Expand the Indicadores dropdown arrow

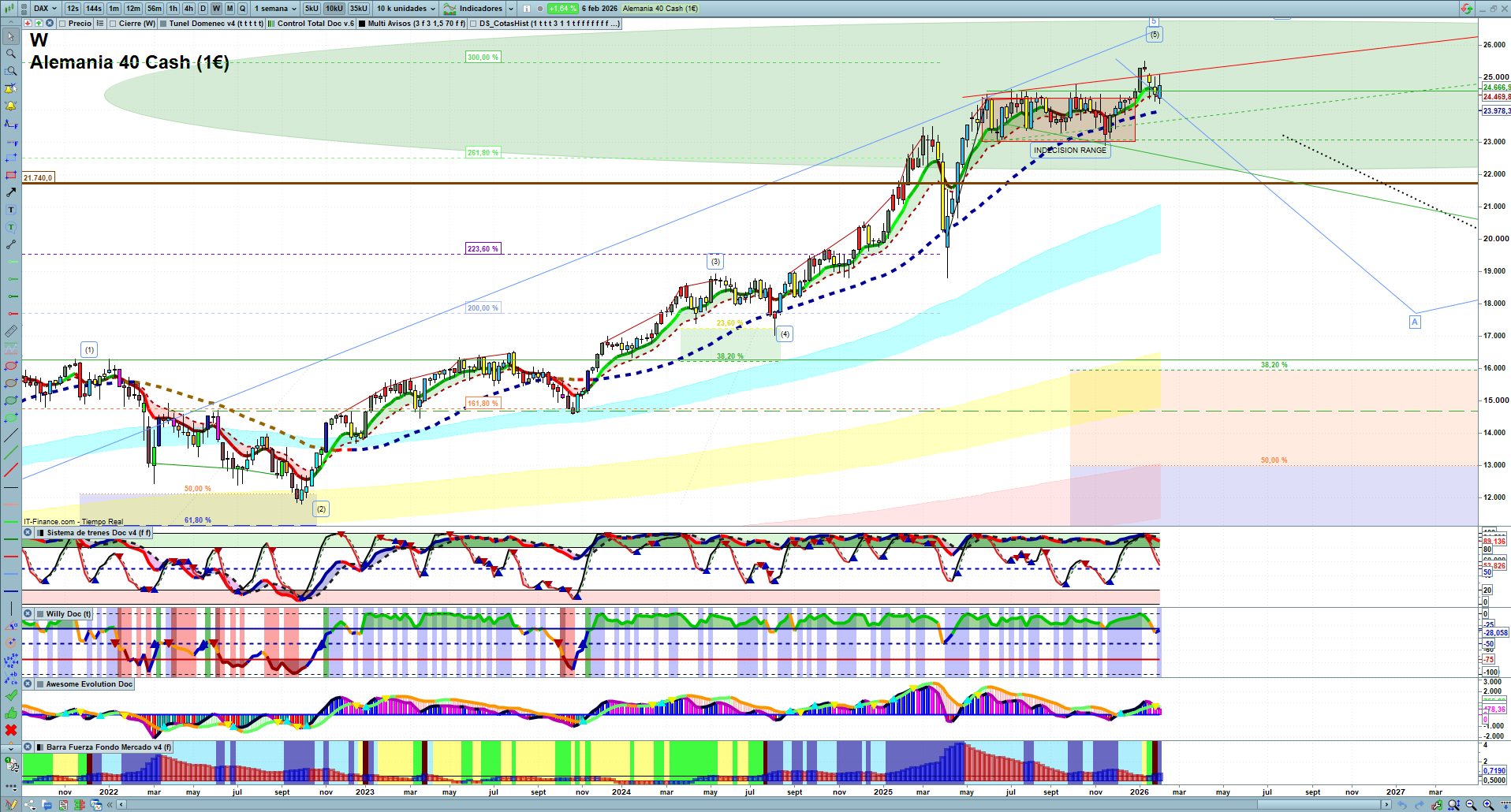click(511, 9)
